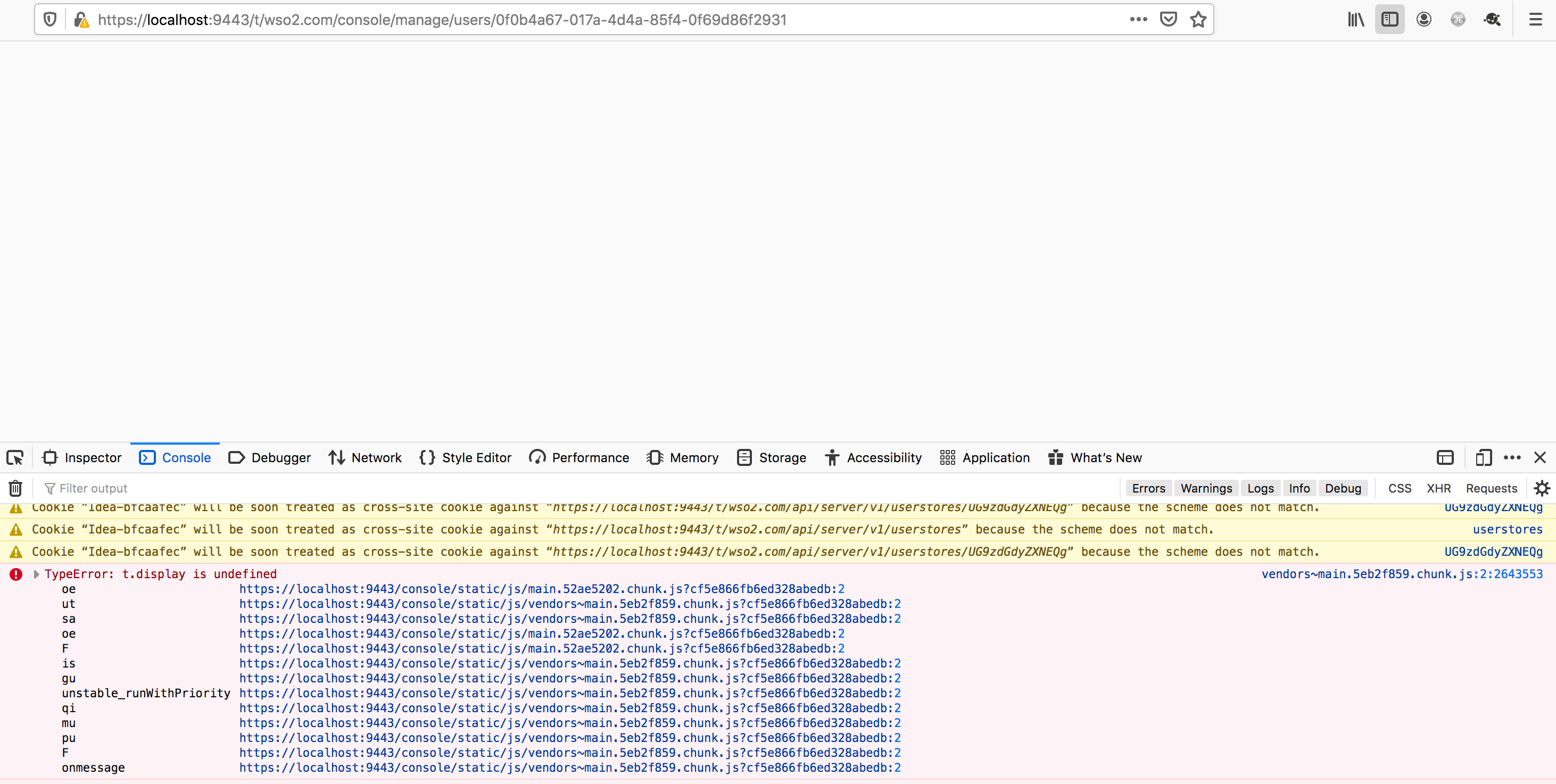1556x784 pixels.
Task: Clear console output with trash icon
Action: (x=16, y=488)
